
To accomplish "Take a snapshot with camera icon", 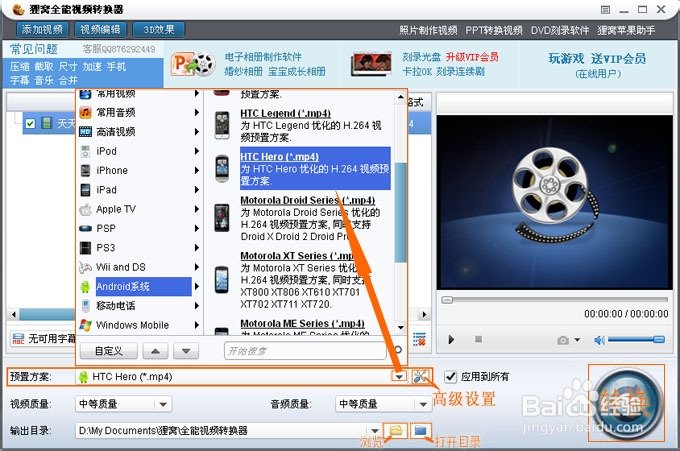I will 563,340.
